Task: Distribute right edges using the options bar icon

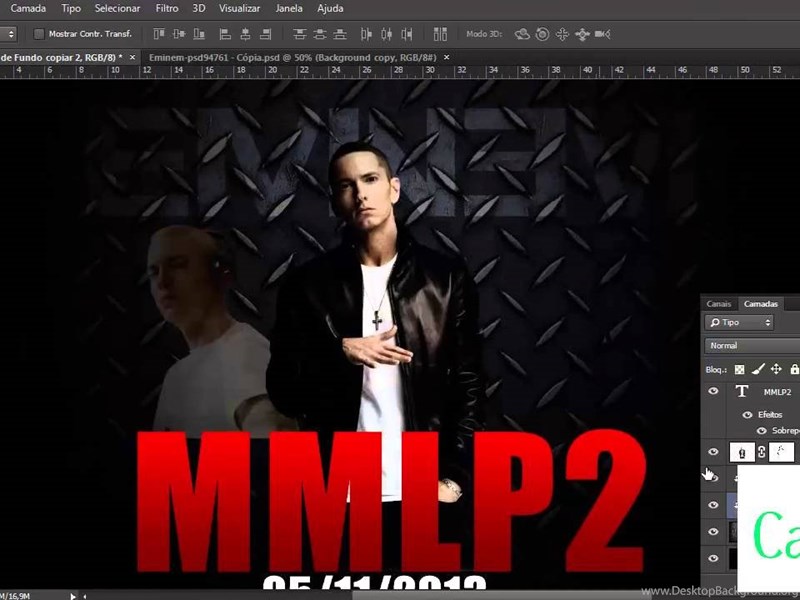Action: tap(407, 34)
